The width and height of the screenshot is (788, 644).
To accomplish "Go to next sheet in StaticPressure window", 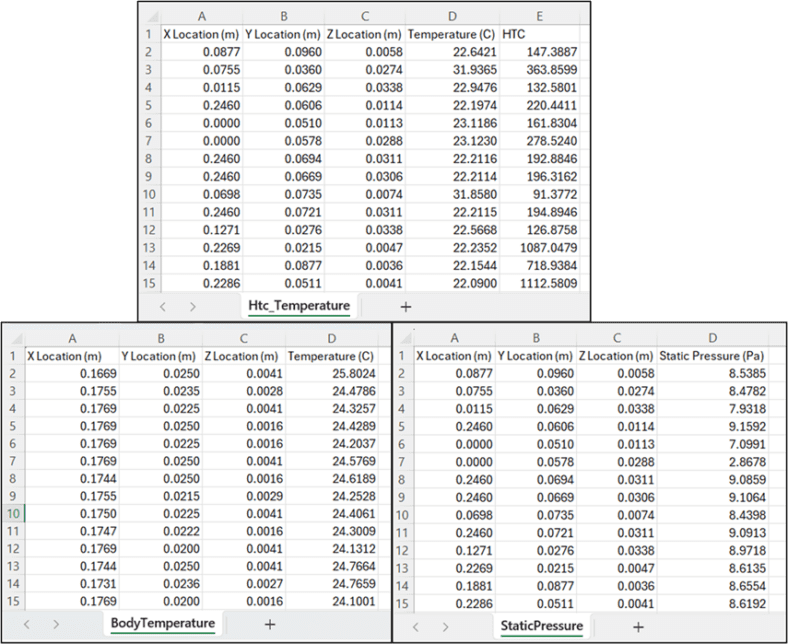I will (445, 626).
